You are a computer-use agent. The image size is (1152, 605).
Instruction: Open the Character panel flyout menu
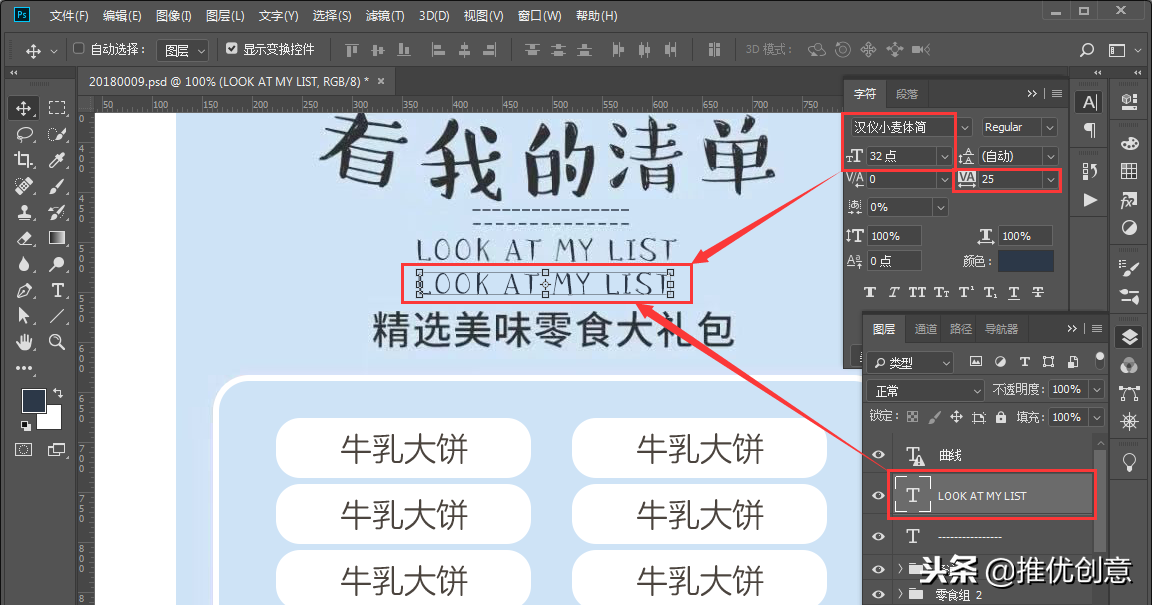click(x=1056, y=93)
